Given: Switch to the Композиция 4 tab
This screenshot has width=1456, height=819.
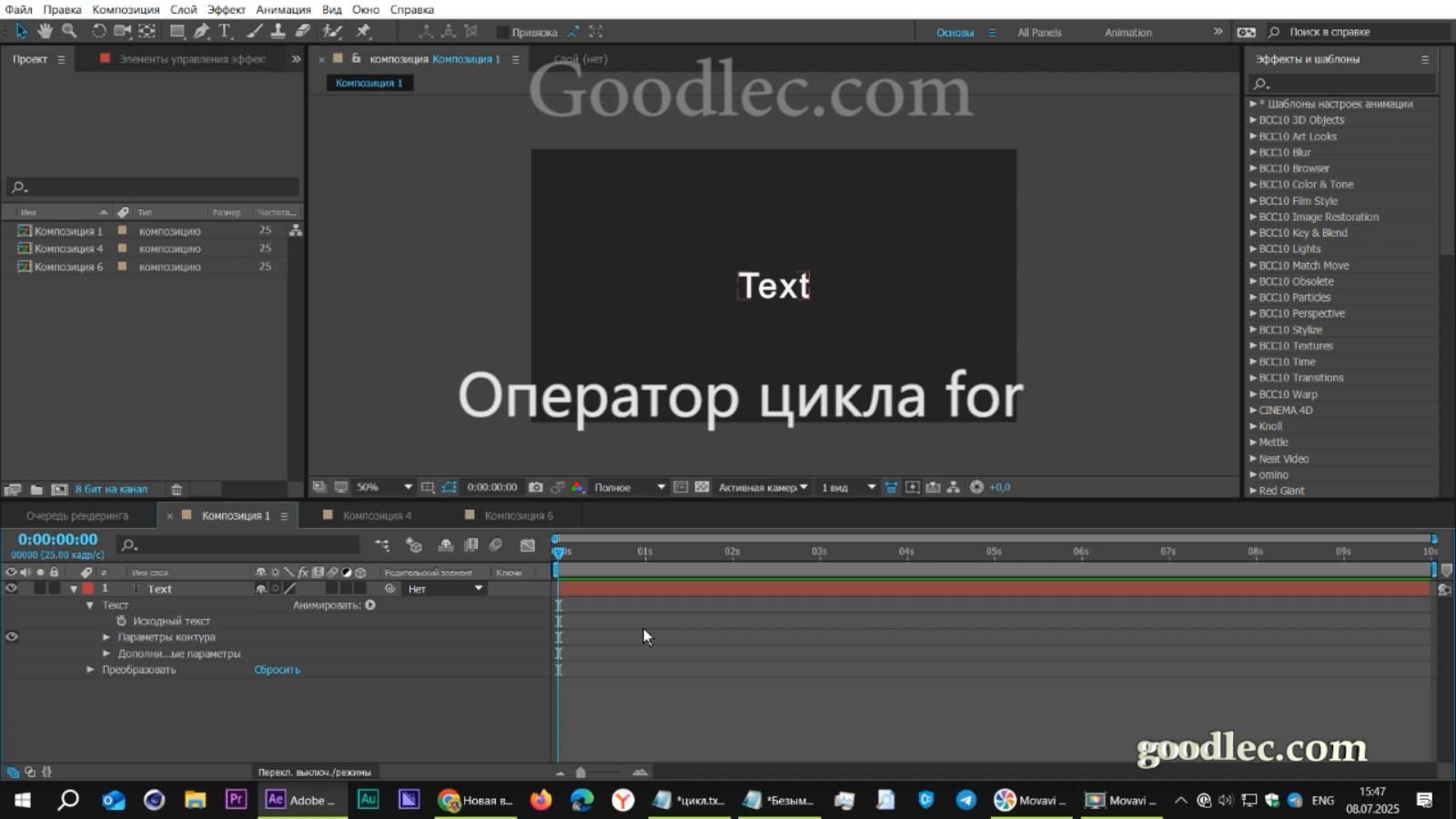Looking at the screenshot, I should coord(377,515).
